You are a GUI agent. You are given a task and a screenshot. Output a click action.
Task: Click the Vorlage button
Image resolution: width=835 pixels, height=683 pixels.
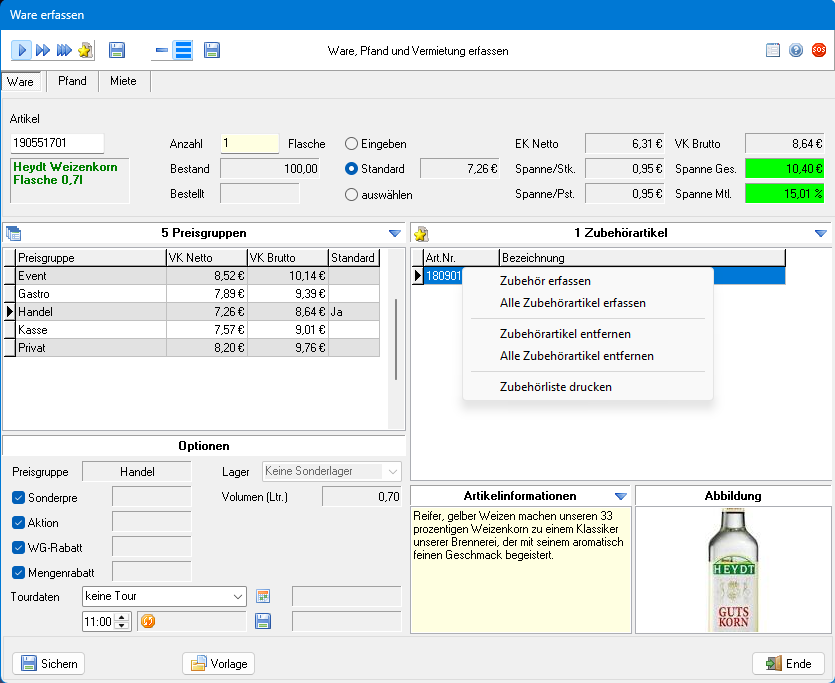coord(218,663)
